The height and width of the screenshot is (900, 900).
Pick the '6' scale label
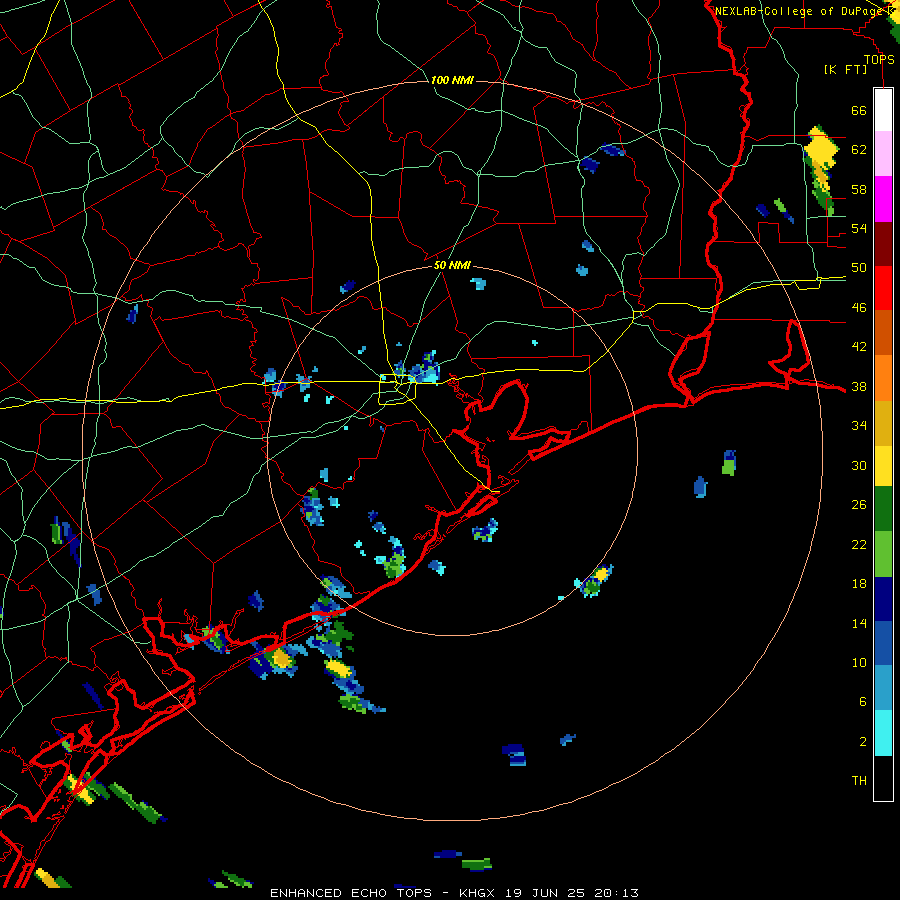pyautogui.click(x=863, y=702)
